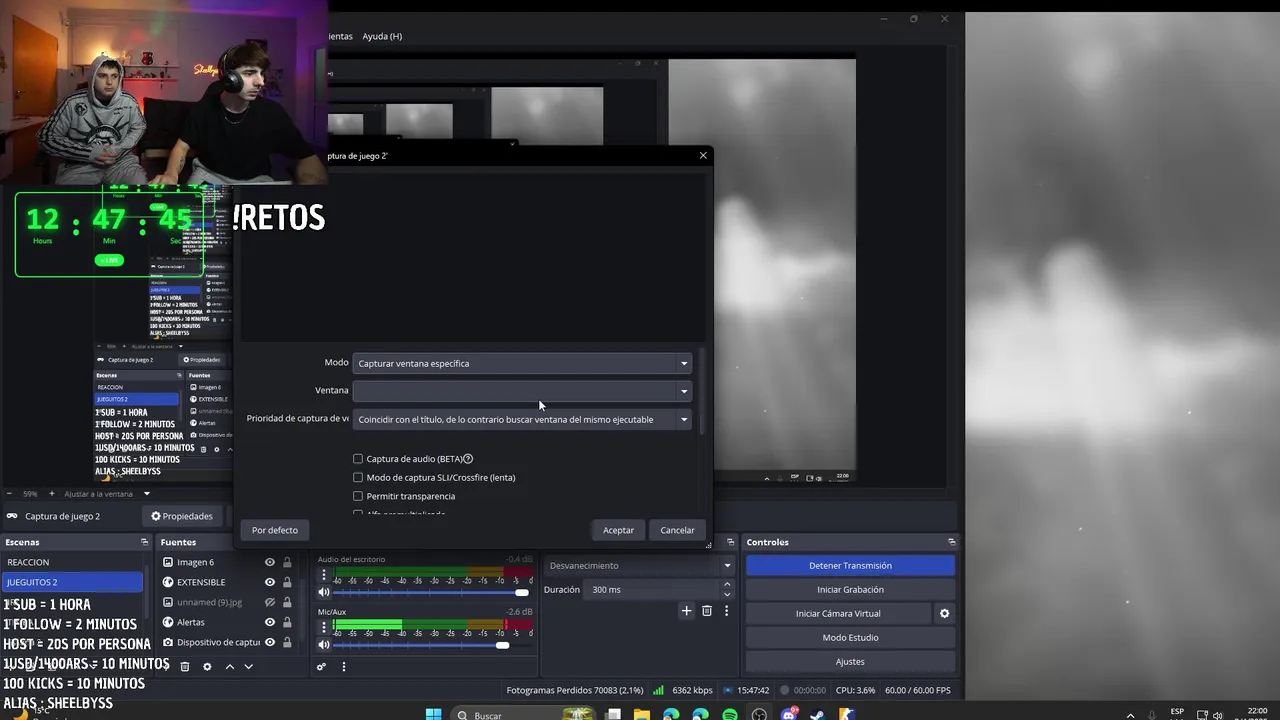Screen dimensions: 1280x720
Task: Open transition properties three-dot menu
Action: tap(726, 610)
